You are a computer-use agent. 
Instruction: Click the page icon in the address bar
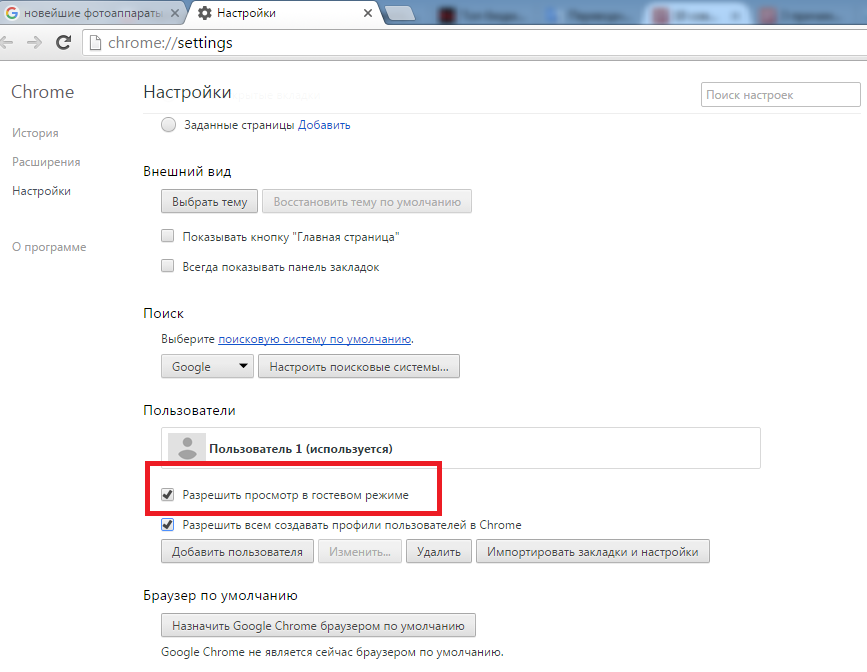point(95,43)
